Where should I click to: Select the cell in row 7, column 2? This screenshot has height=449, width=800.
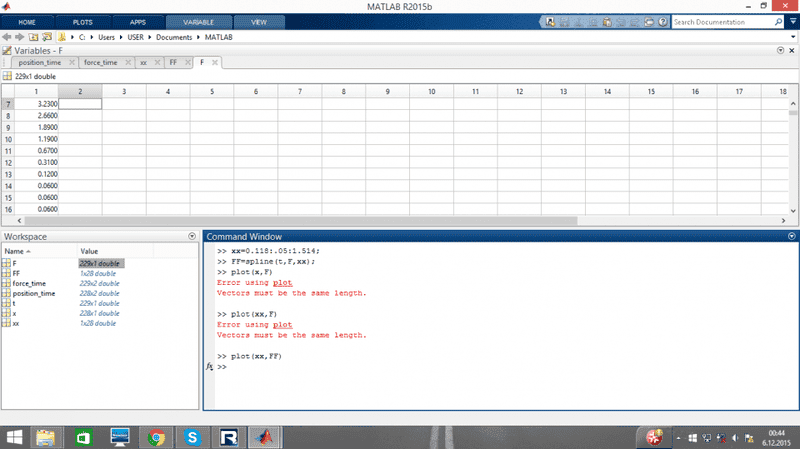(x=80, y=104)
